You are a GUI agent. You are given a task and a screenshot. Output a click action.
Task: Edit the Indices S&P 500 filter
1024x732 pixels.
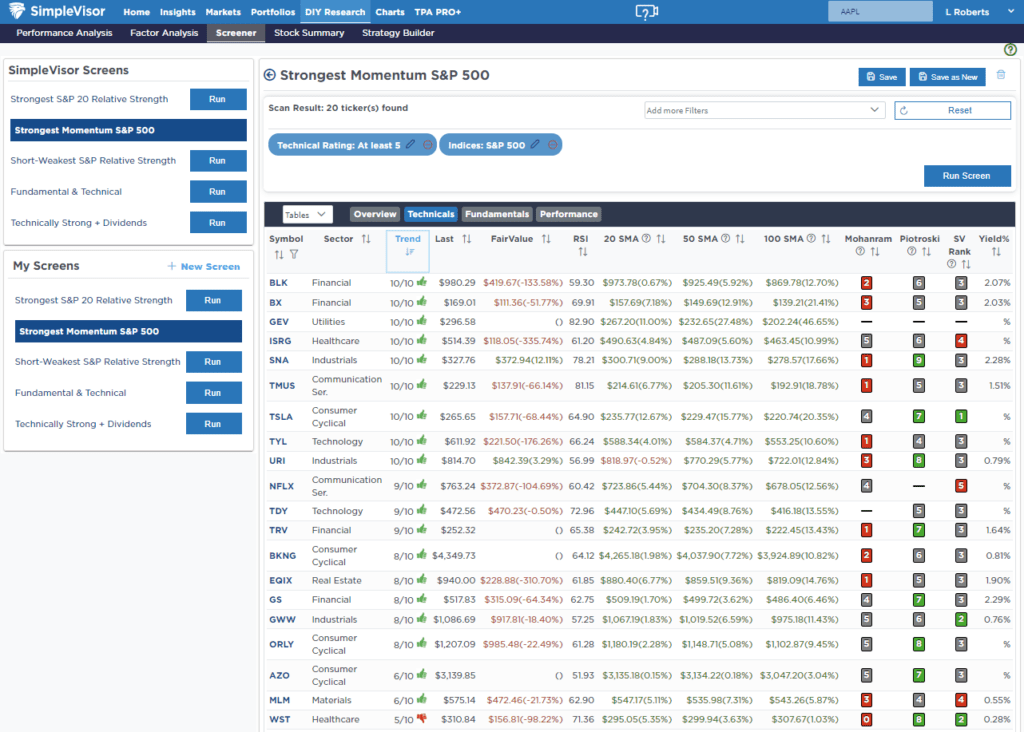pyautogui.click(x=535, y=144)
